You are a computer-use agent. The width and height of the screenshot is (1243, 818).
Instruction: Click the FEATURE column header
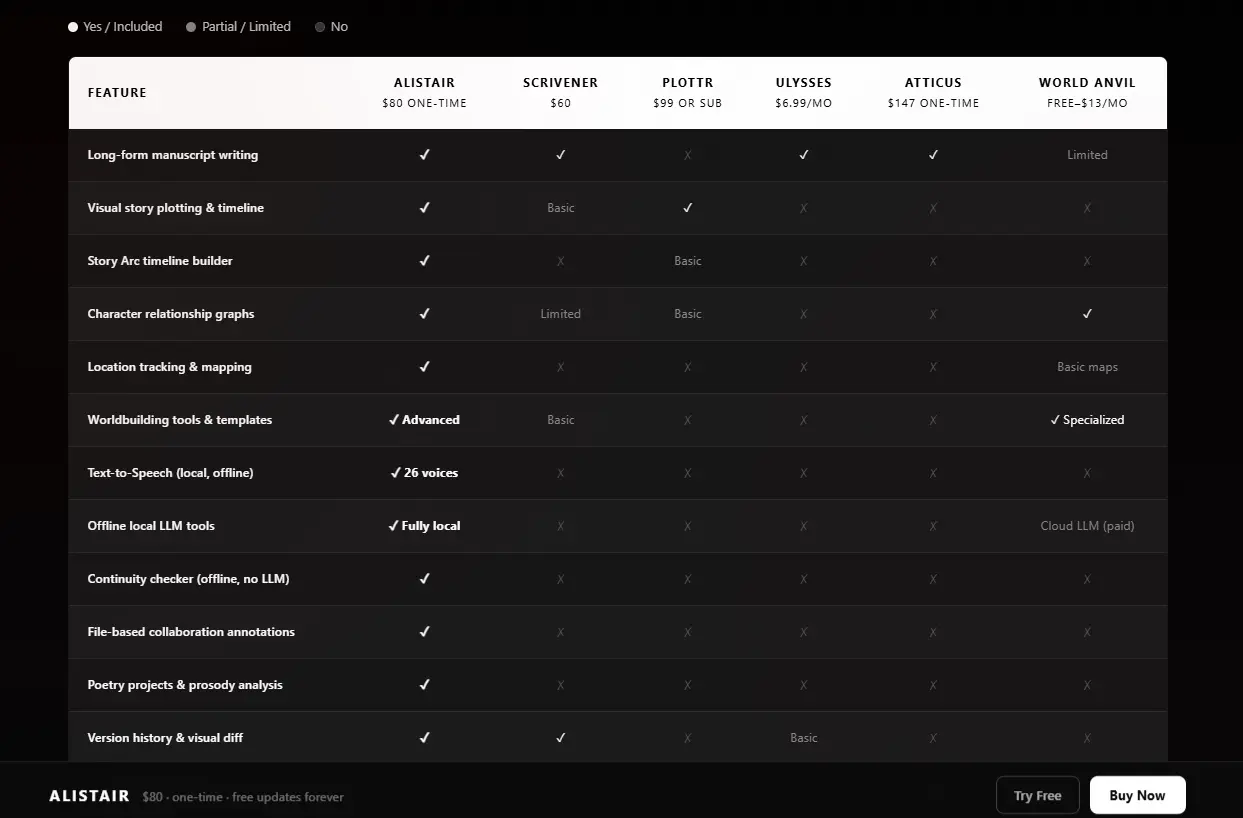[x=117, y=93]
